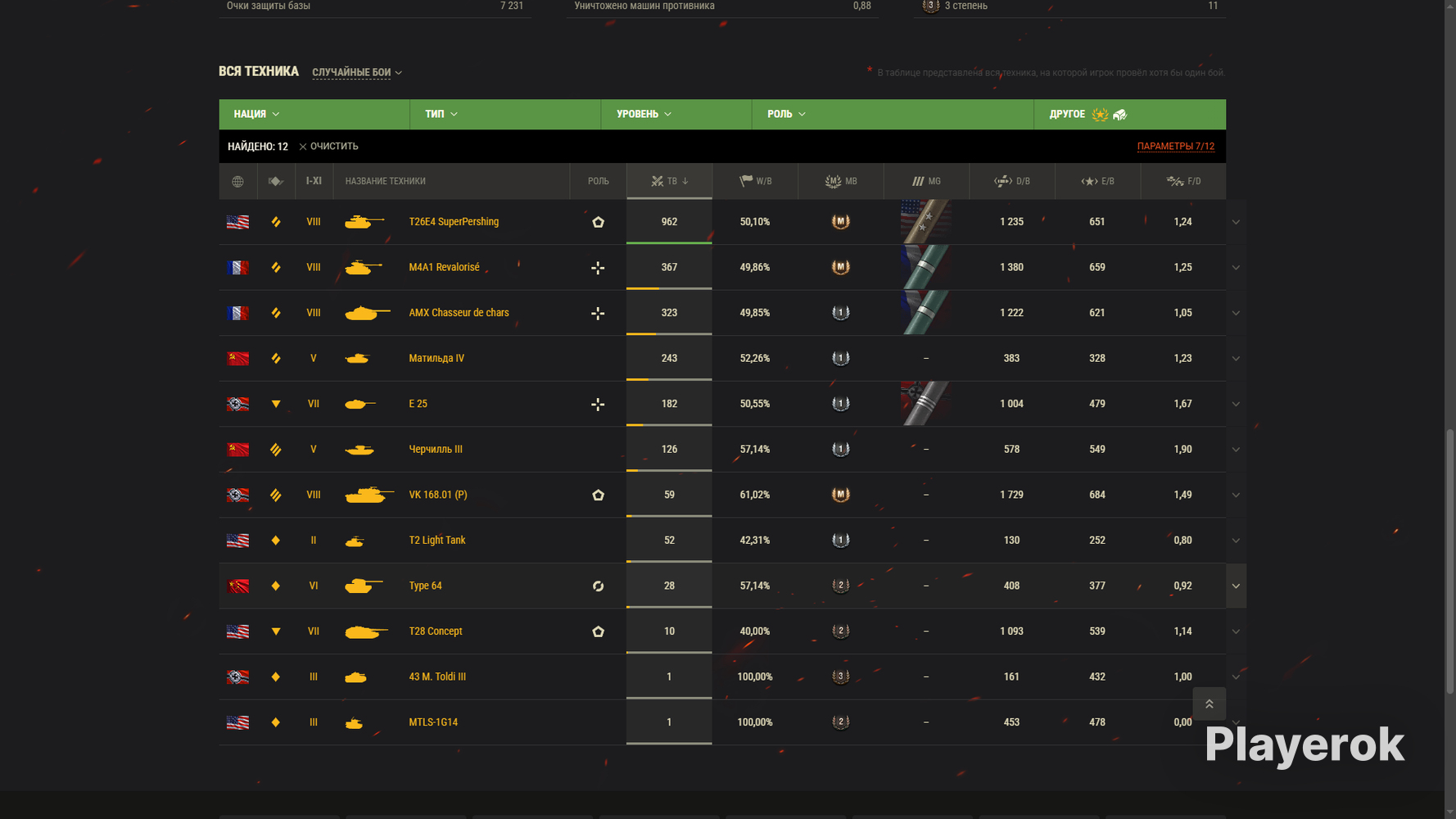Click the Chinese flag in Type 64 row

click(x=237, y=586)
